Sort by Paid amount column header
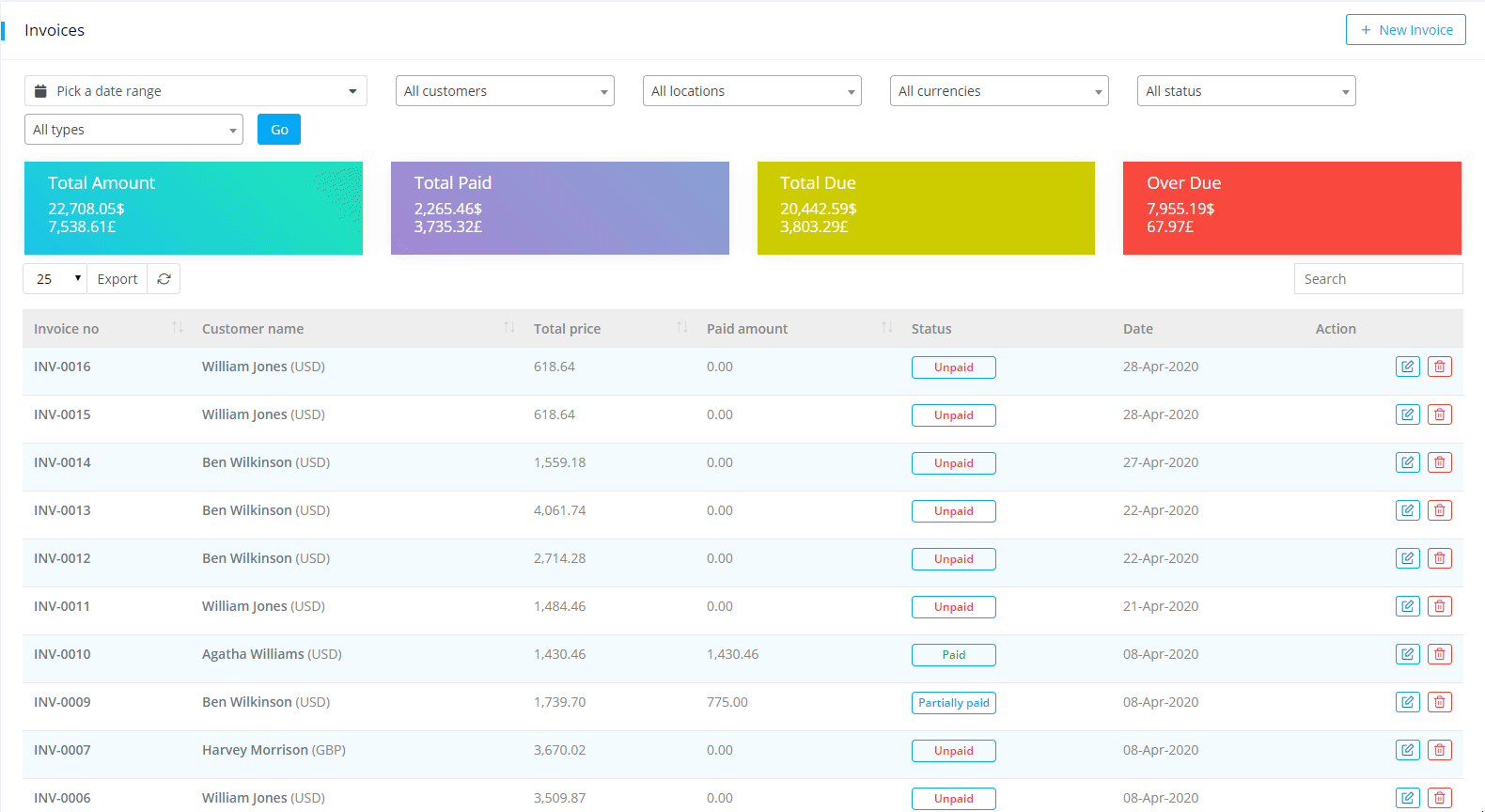The image size is (1485, 812). pyautogui.click(x=747, y=329)
